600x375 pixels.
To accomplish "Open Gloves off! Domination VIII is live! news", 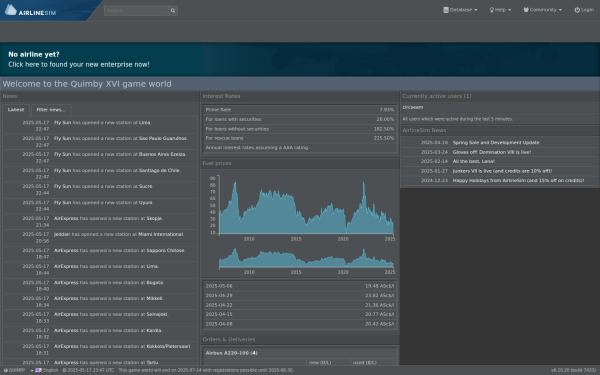I will pyautogui.click(x=492, y=152).
